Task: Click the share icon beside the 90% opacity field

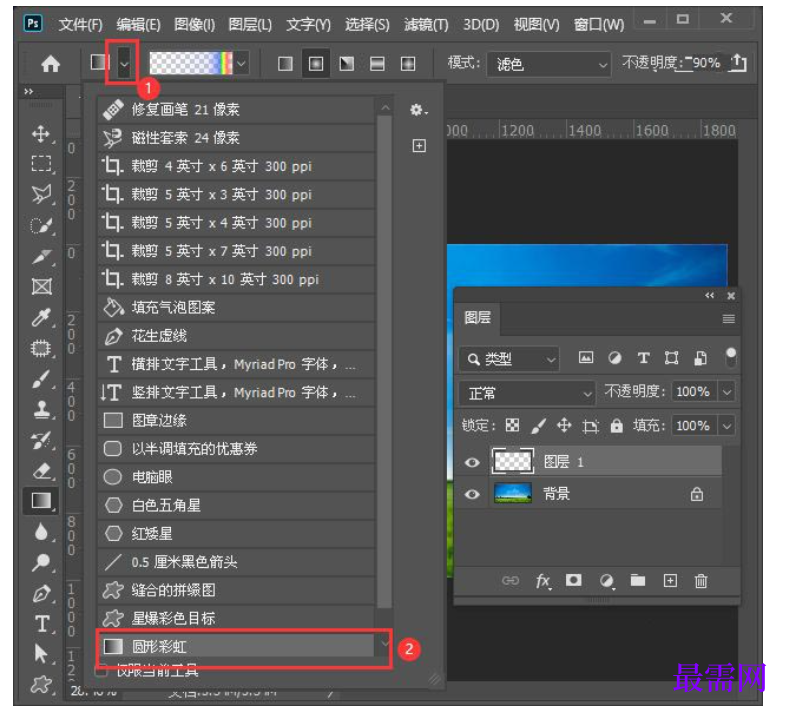Action: [738, 63]
